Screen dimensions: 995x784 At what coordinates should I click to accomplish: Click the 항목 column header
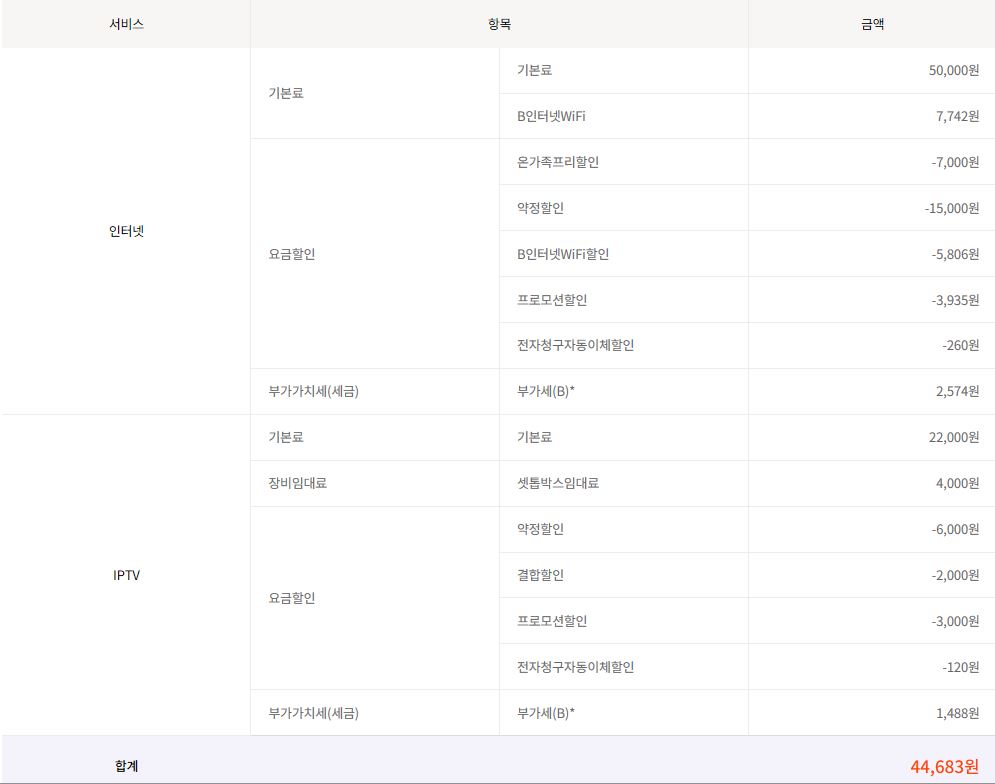(x=499, y=25)
